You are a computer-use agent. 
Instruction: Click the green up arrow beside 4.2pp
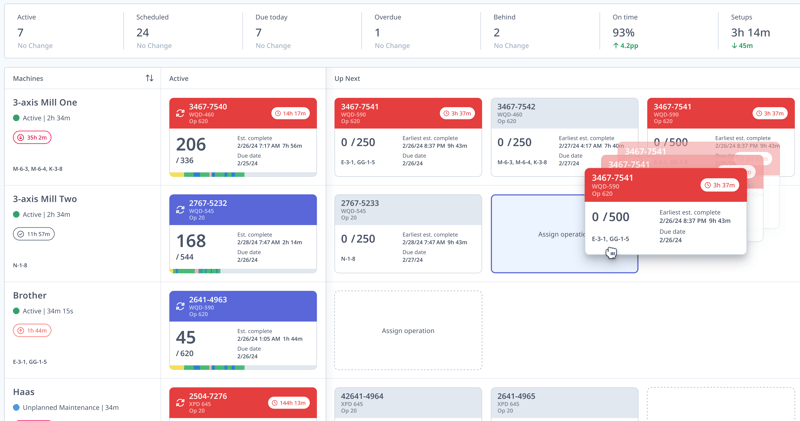[x=616, y=45]
